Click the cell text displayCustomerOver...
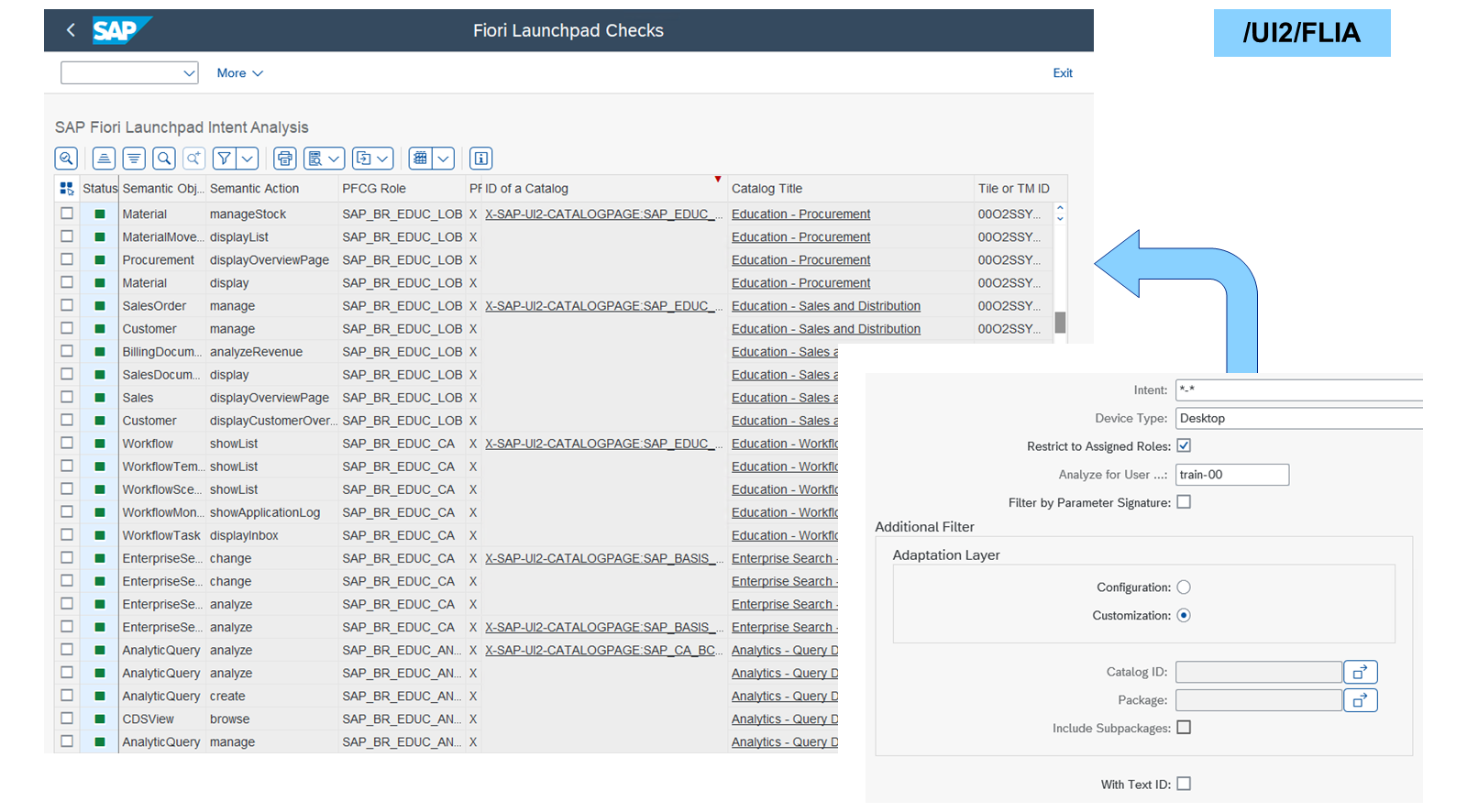Image resolution: width=1467 pixels, height=812 pixels. point(272,421)
